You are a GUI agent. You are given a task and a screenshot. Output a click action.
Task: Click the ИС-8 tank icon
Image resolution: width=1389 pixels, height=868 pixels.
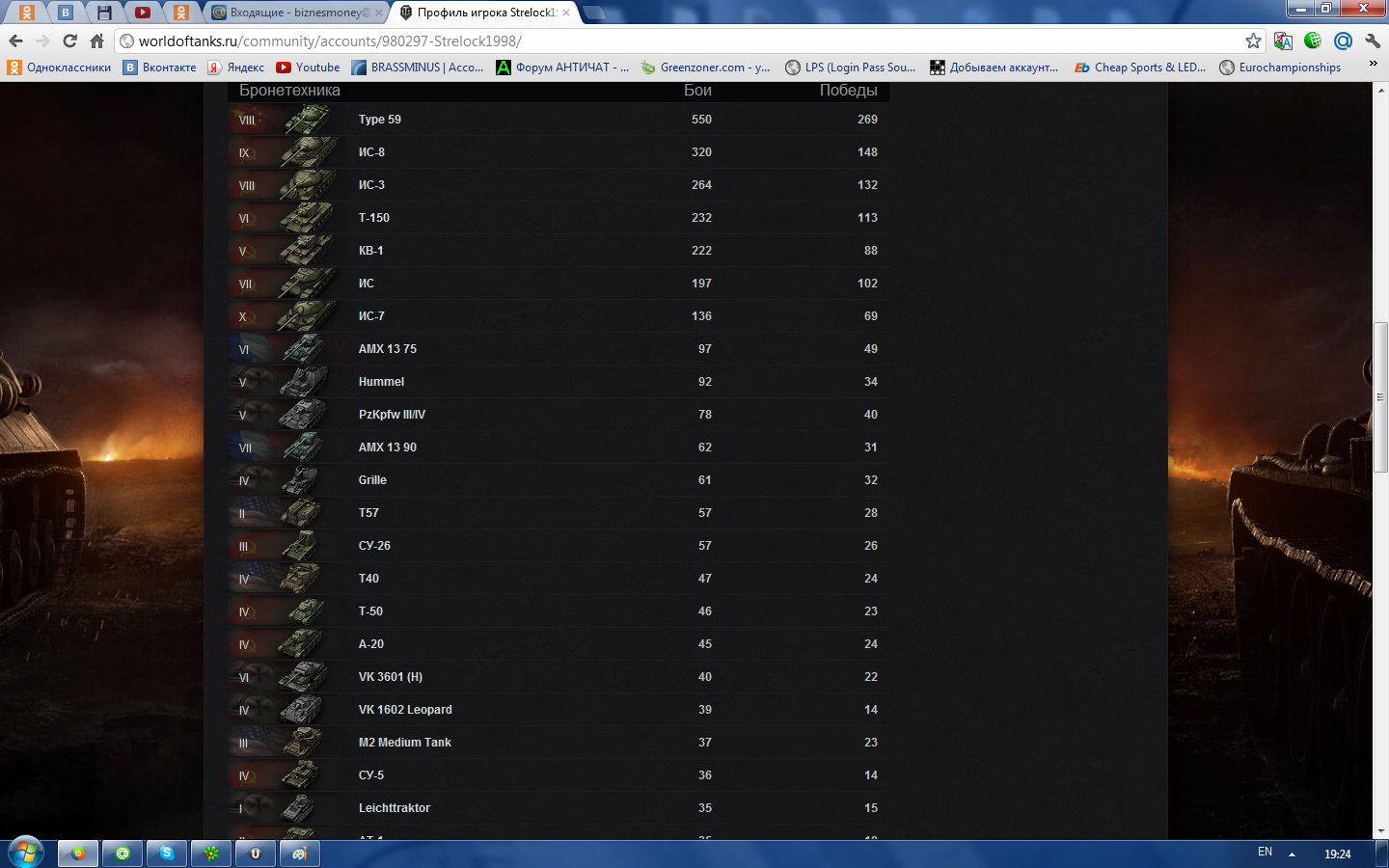307,152
